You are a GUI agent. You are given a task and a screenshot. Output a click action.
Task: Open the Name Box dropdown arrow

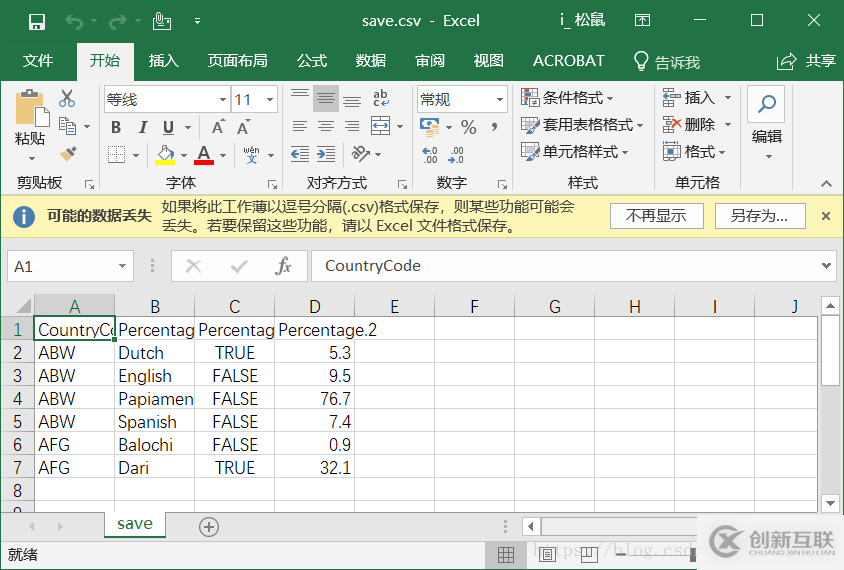point(123,266)
